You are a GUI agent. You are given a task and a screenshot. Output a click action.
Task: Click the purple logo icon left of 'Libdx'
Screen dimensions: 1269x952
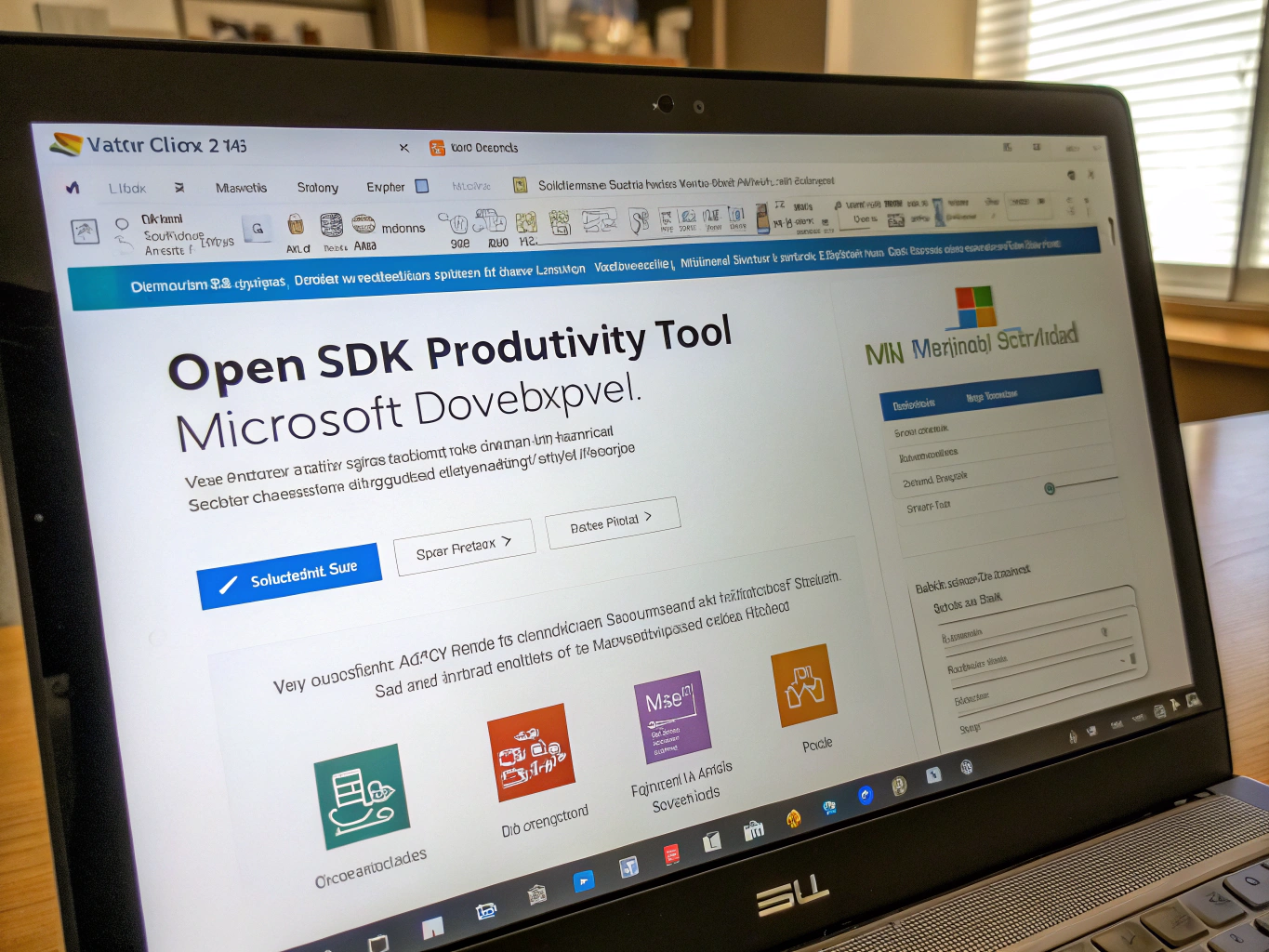tap(73, 188)
